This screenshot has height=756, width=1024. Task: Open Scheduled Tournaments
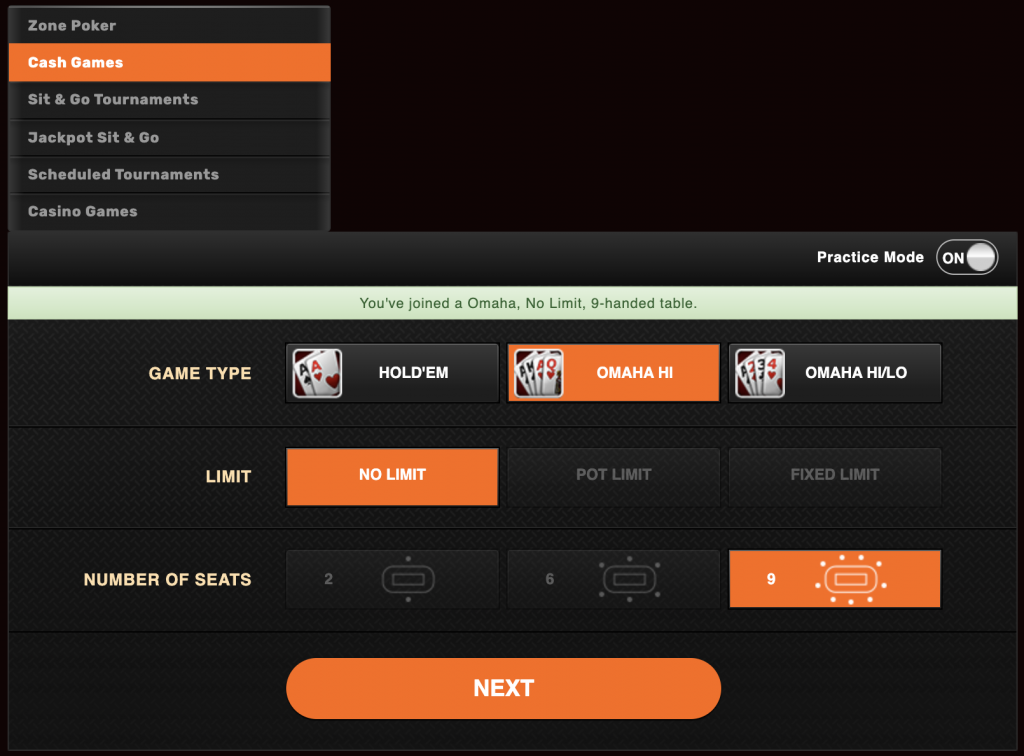[x=169, y=174]
